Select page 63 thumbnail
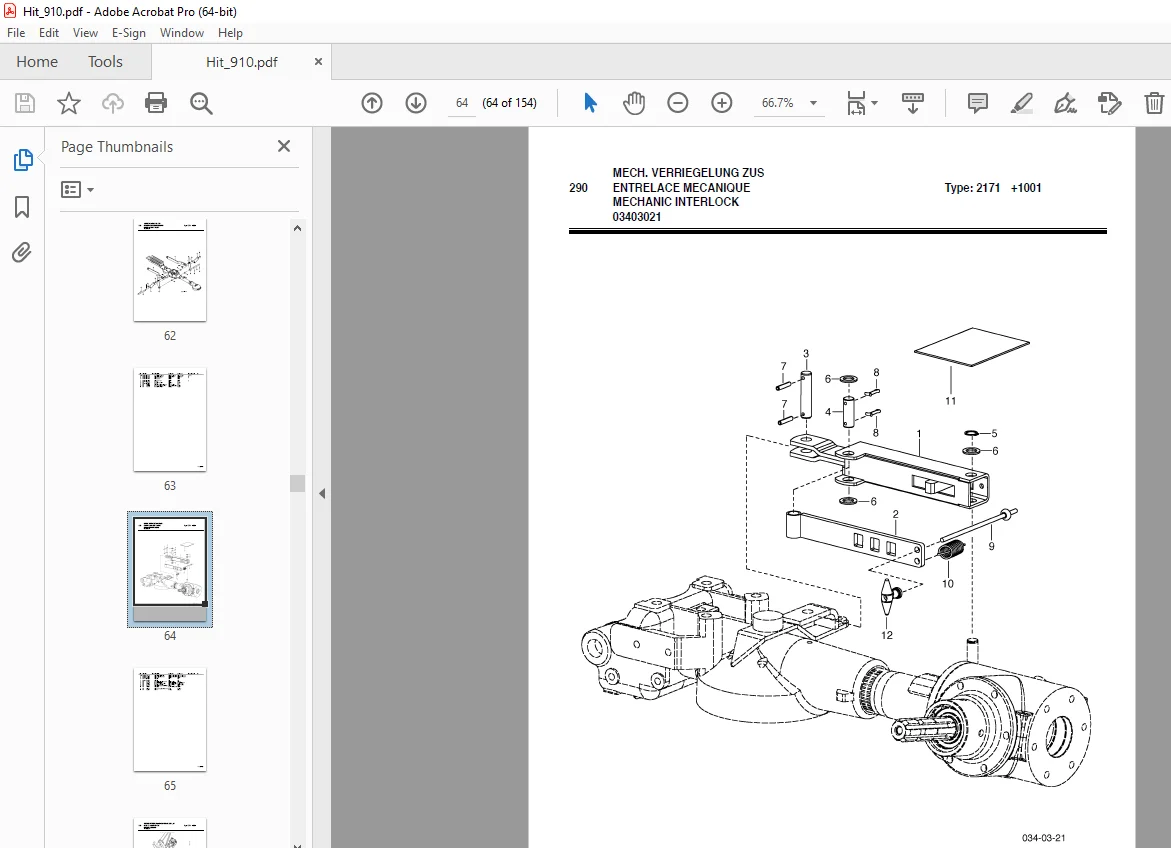 pyautogui.click(x=170, y=420)
